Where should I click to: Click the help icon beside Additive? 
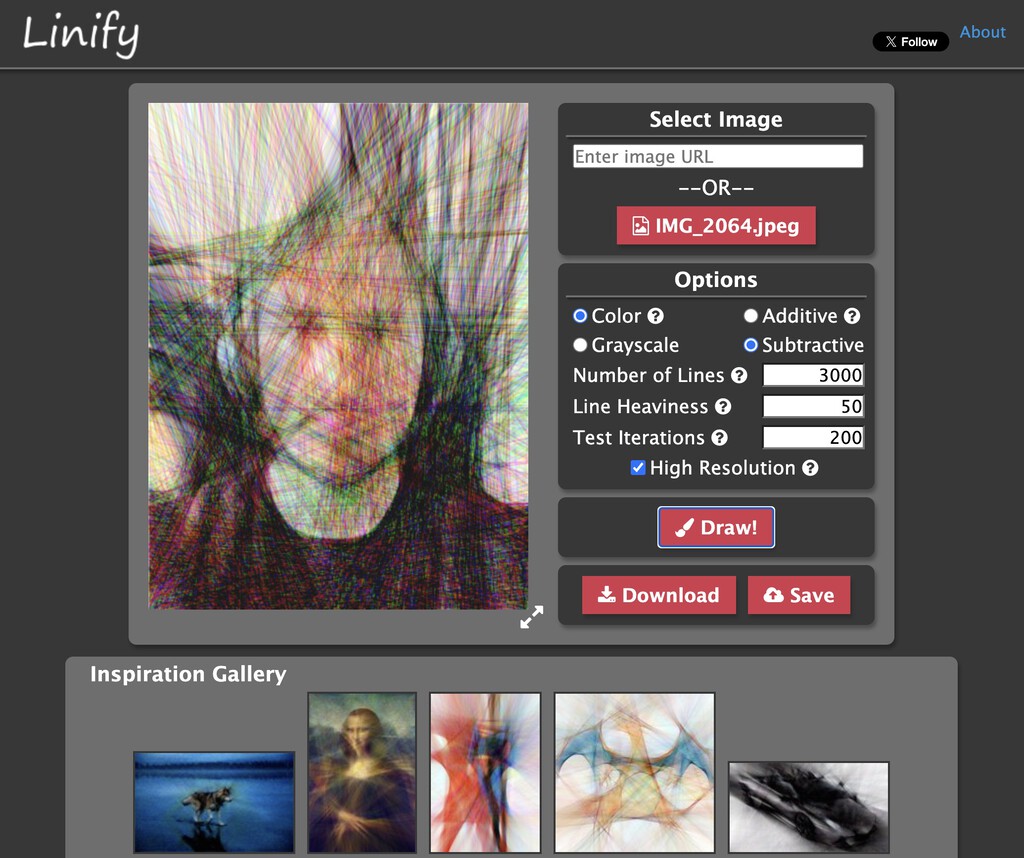click(852, 316)
